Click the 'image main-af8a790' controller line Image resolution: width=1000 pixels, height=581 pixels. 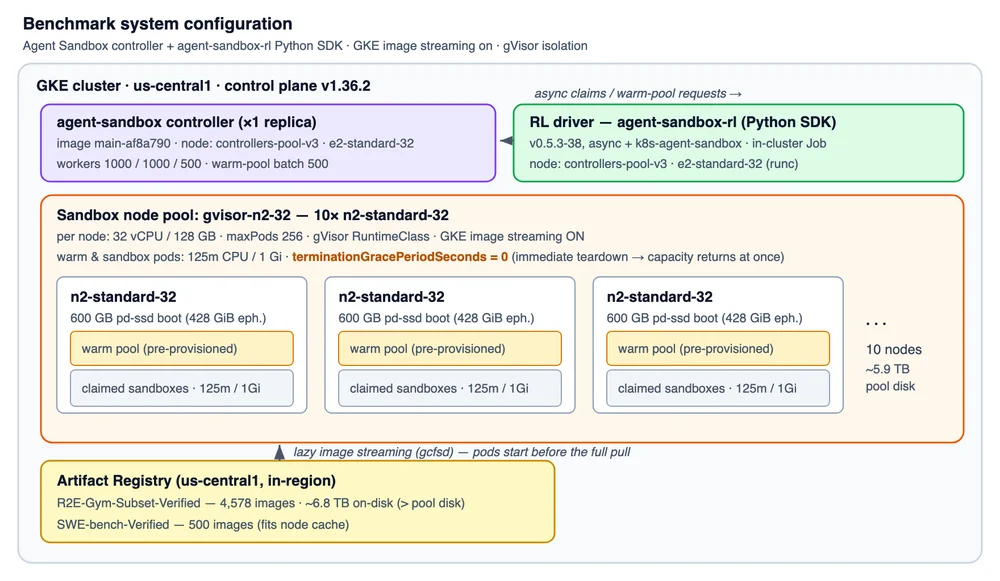click(235, 143)
